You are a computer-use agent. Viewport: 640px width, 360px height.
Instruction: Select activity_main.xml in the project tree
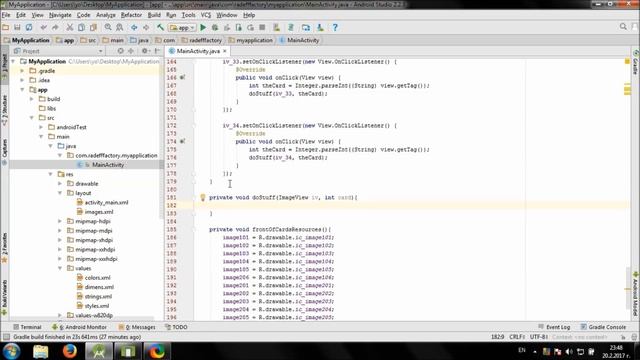[102, 202]
